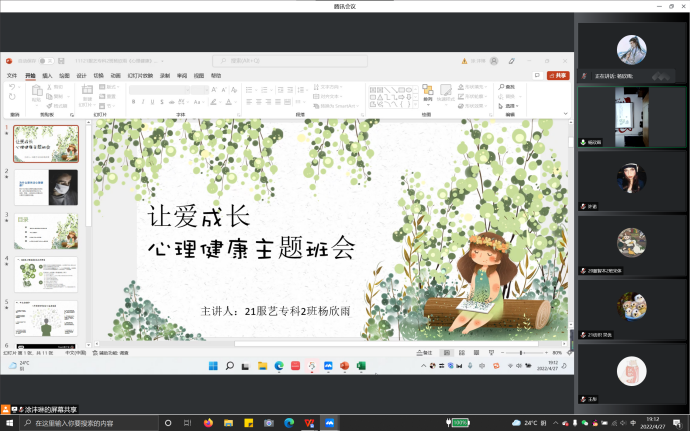690x431 pixels.
Task: Click the red 共享 (Share) button
Action: 559,75
